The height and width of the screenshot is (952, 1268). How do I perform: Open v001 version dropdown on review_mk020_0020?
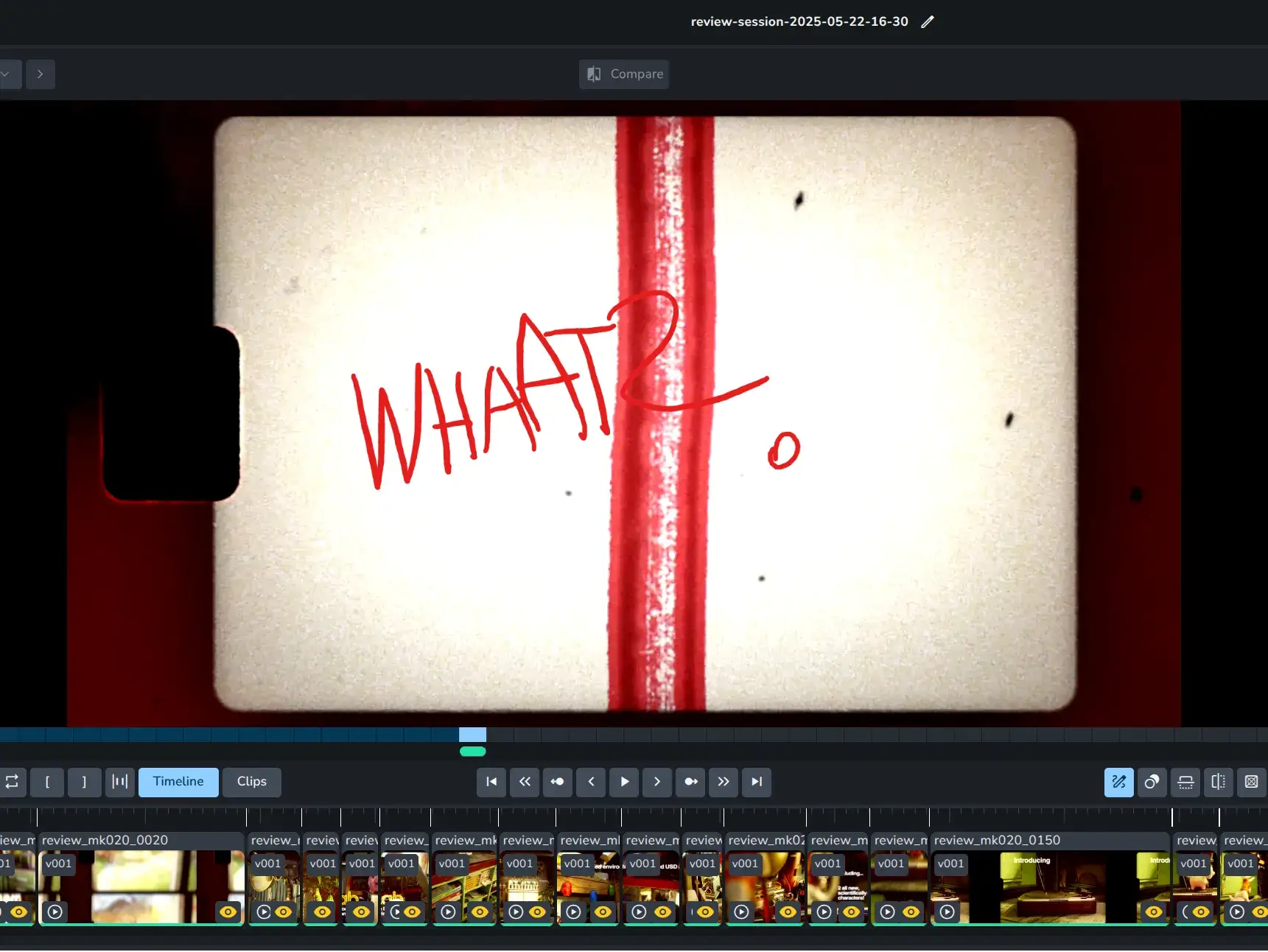(x=59, y=864)
